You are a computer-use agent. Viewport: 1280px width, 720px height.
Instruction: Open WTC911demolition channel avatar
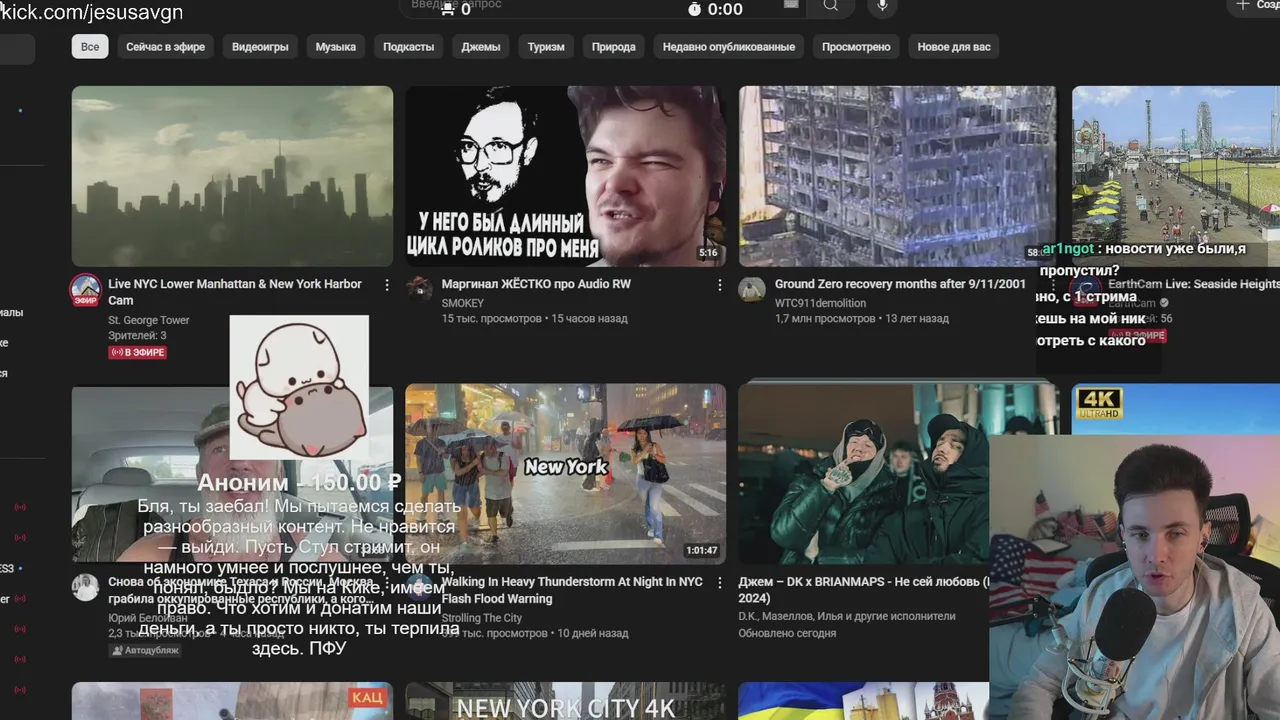coord(752,289)
